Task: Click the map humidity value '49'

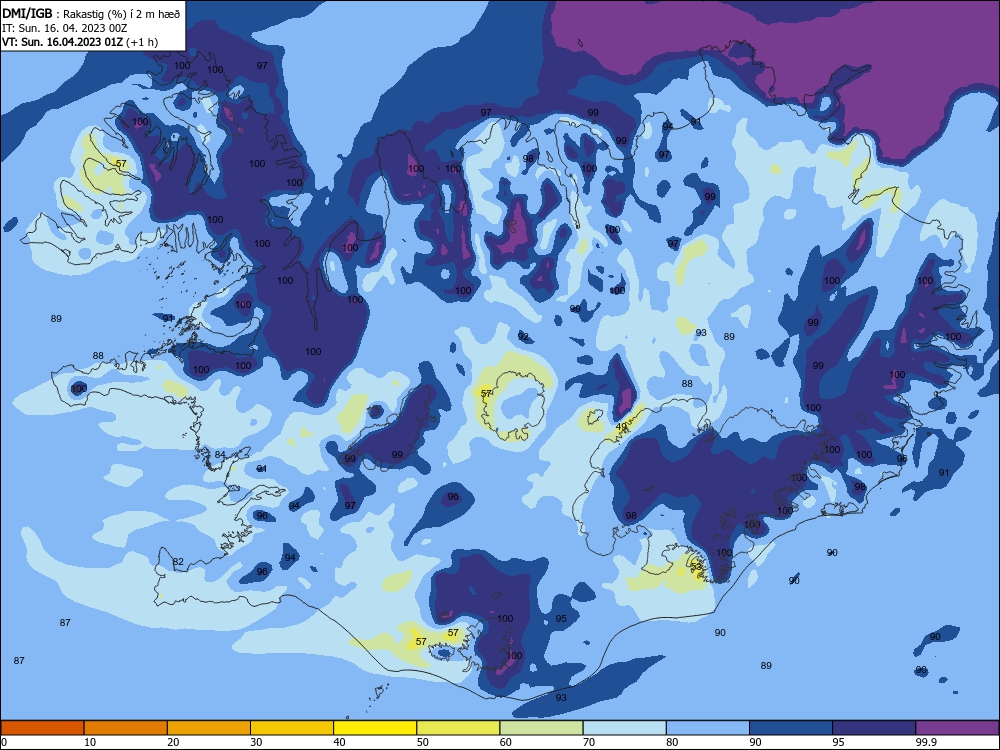Action: coord(621,427)
